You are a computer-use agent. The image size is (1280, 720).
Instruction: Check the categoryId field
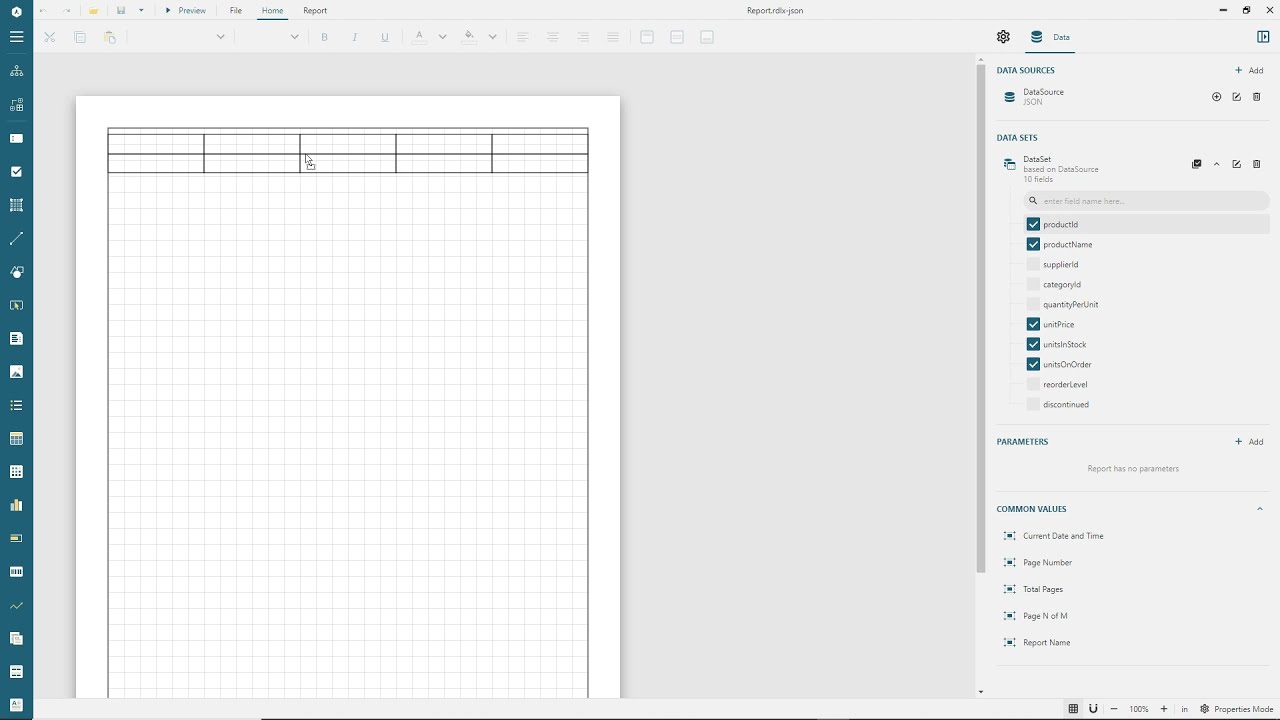coord(1033,284)
